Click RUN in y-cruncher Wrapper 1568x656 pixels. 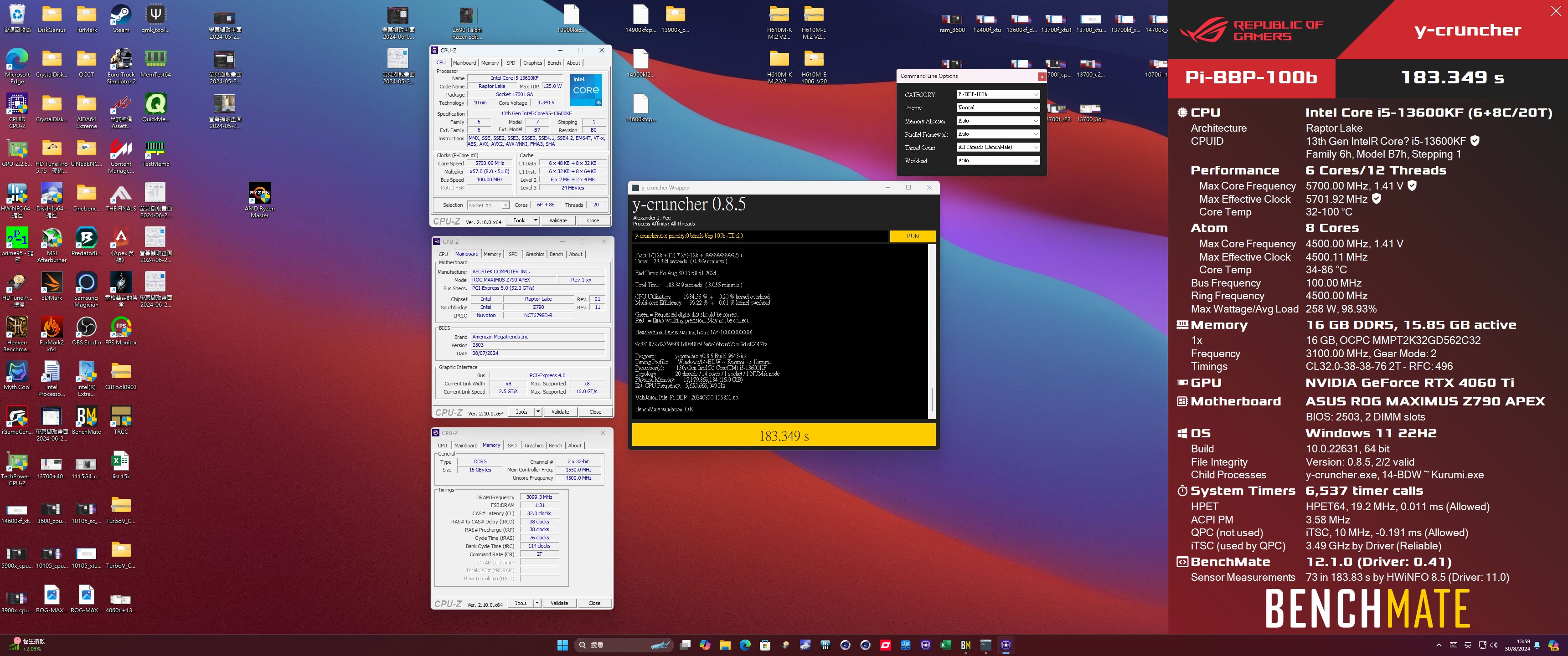tap(913, 236)
